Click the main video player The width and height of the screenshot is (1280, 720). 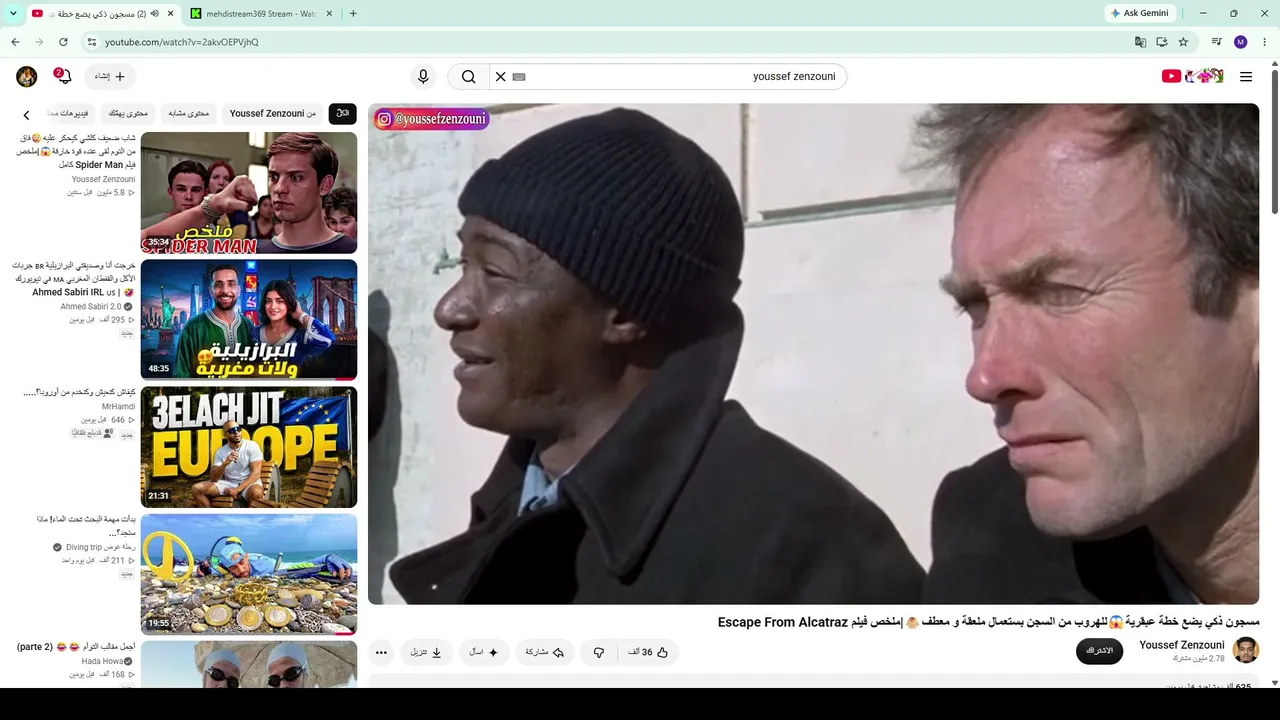pyautogui.click(x=813, y=354)
